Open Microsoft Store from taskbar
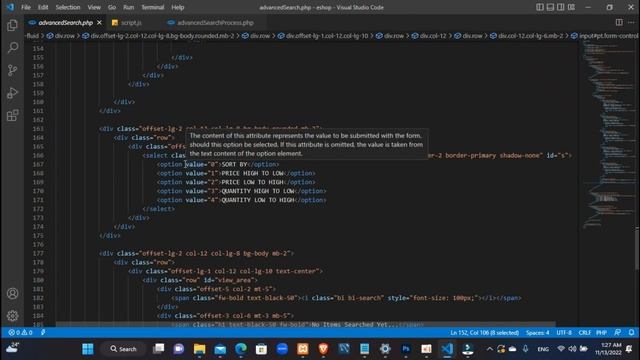This screenshot has height=360, width=640. (x=261, y=349)
